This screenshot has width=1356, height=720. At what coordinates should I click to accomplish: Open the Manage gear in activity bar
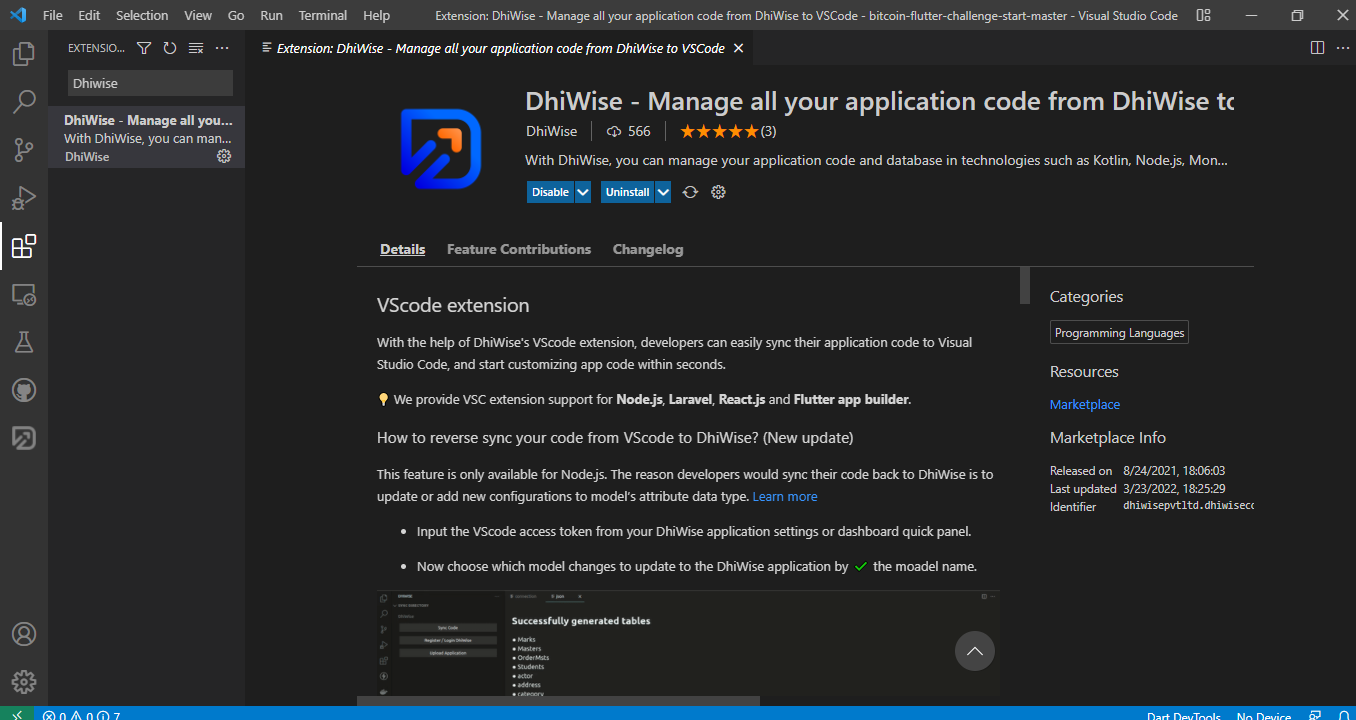click(24, 682)
